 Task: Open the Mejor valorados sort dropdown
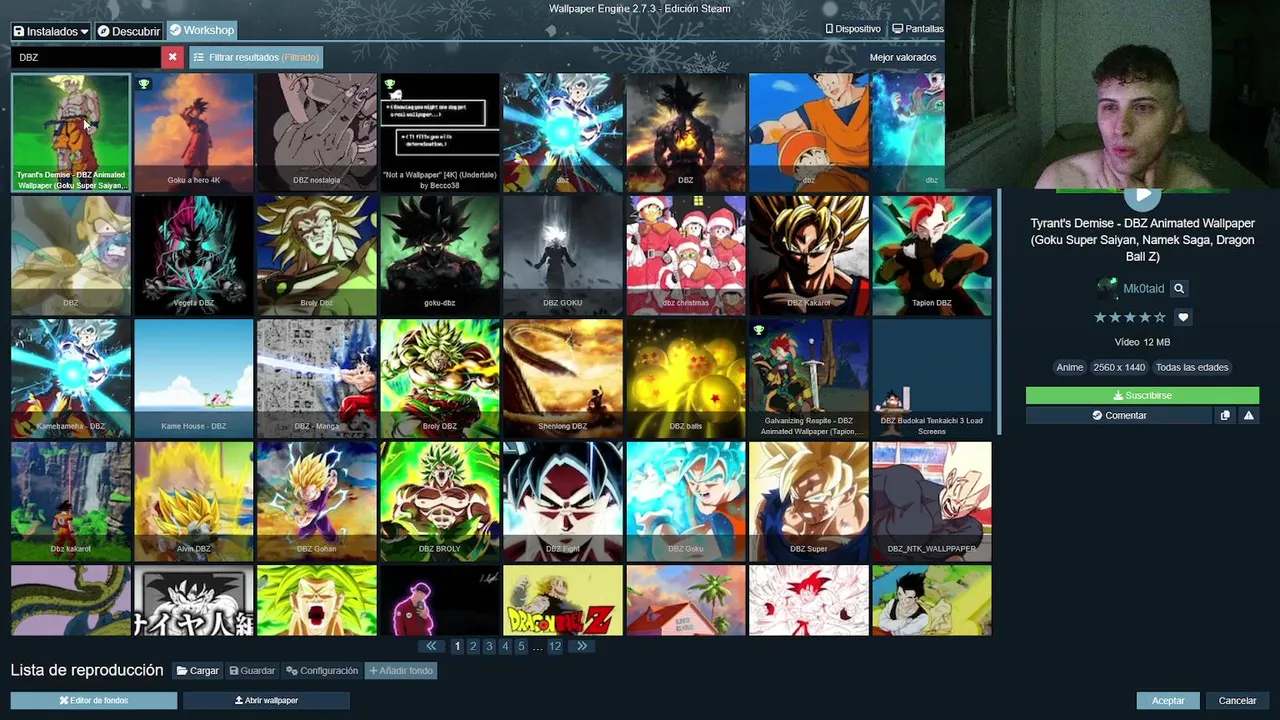coord(903,57)
